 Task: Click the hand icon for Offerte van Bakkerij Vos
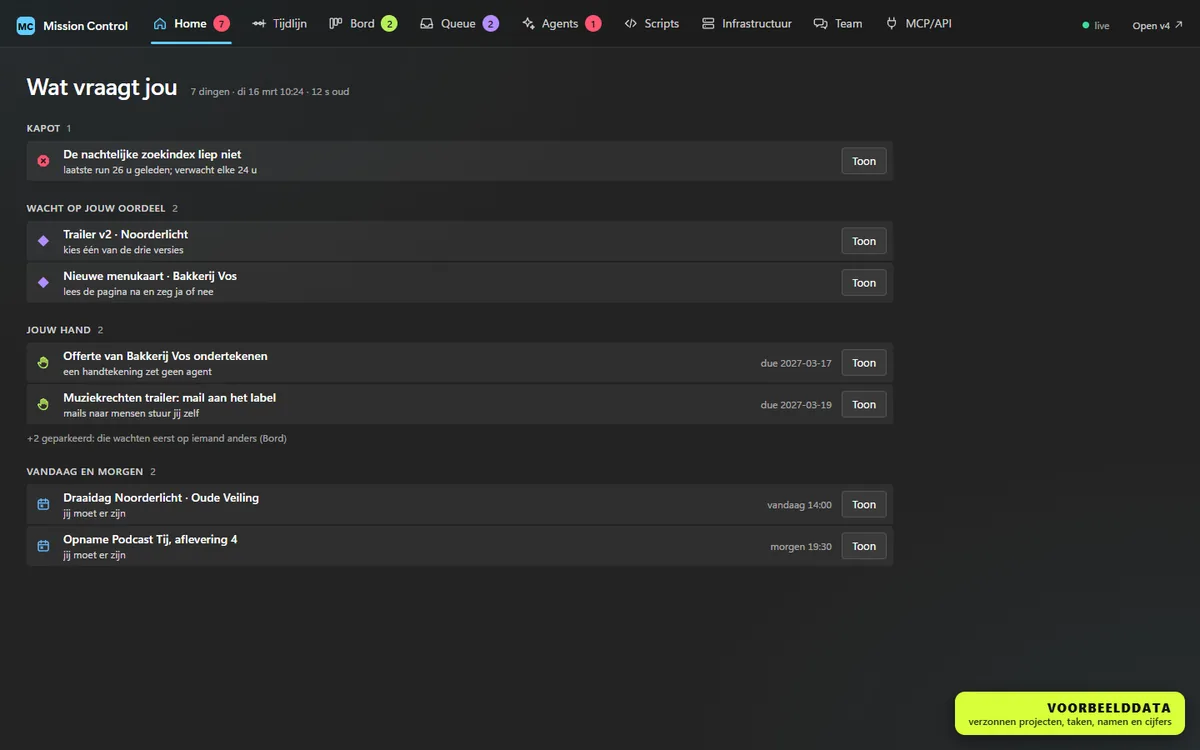(43, 363)
